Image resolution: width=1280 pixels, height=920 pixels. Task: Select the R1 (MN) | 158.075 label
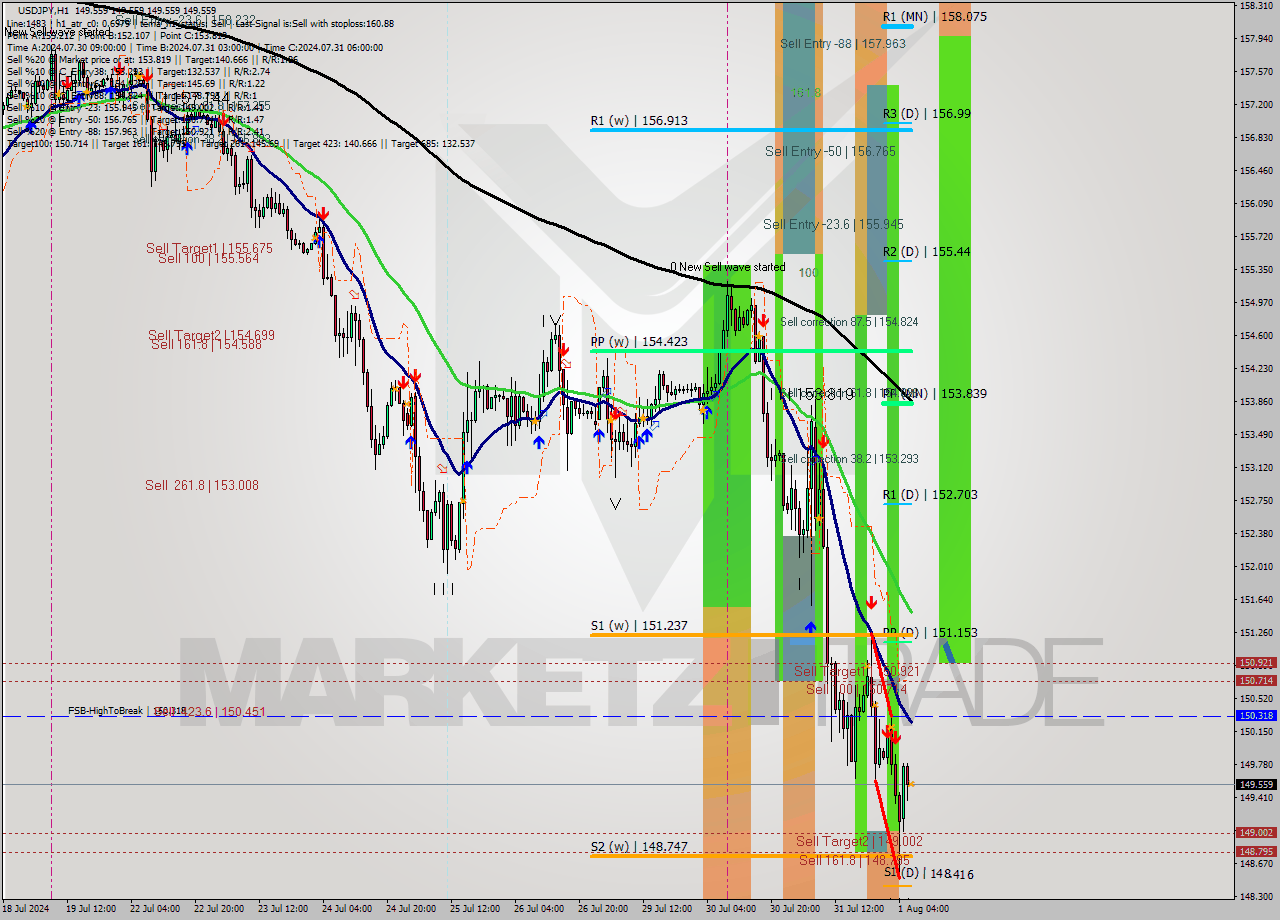click(935, 17)
